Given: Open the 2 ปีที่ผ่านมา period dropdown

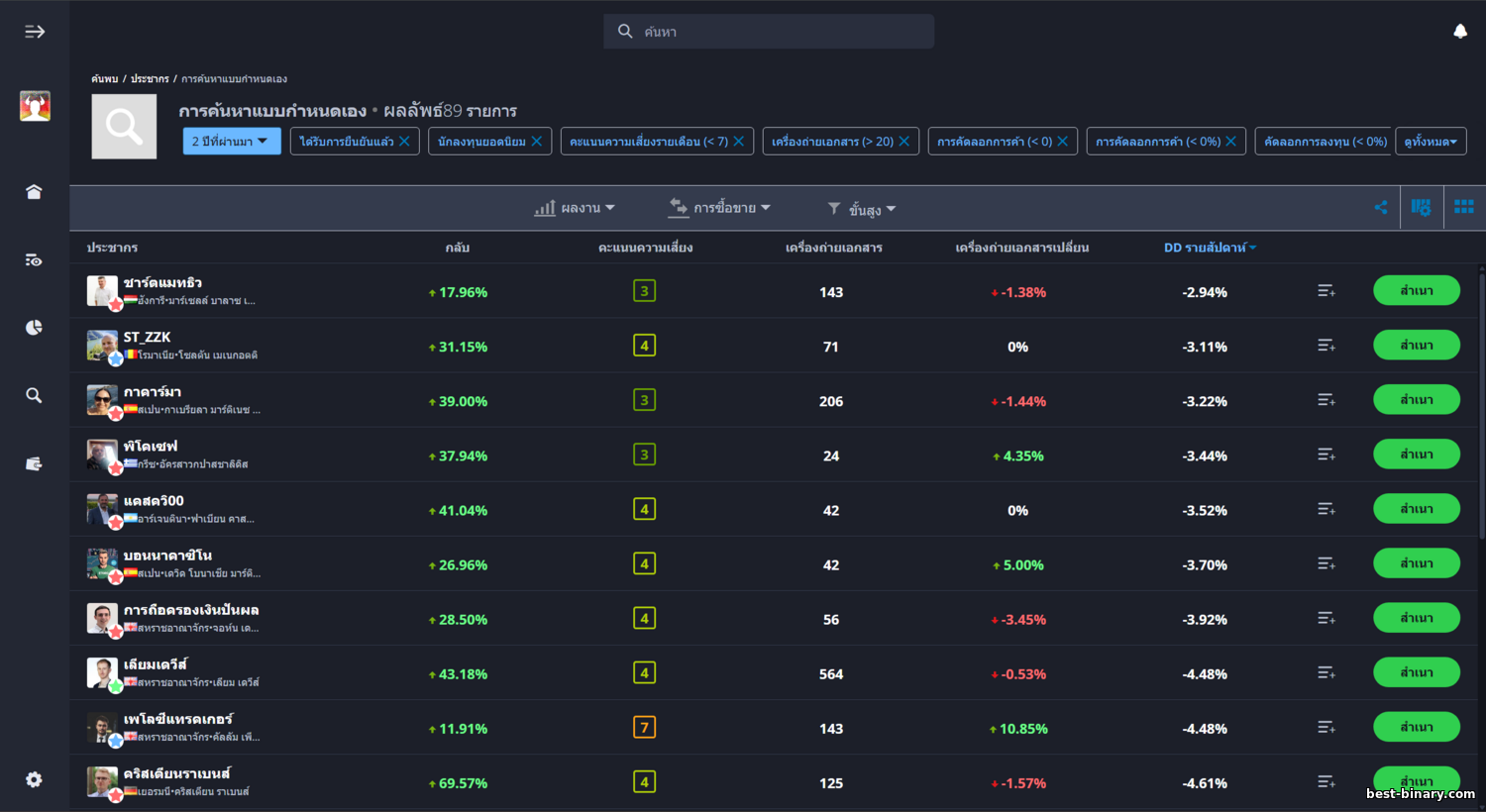Looking at the screenshot, I should 231,142.
